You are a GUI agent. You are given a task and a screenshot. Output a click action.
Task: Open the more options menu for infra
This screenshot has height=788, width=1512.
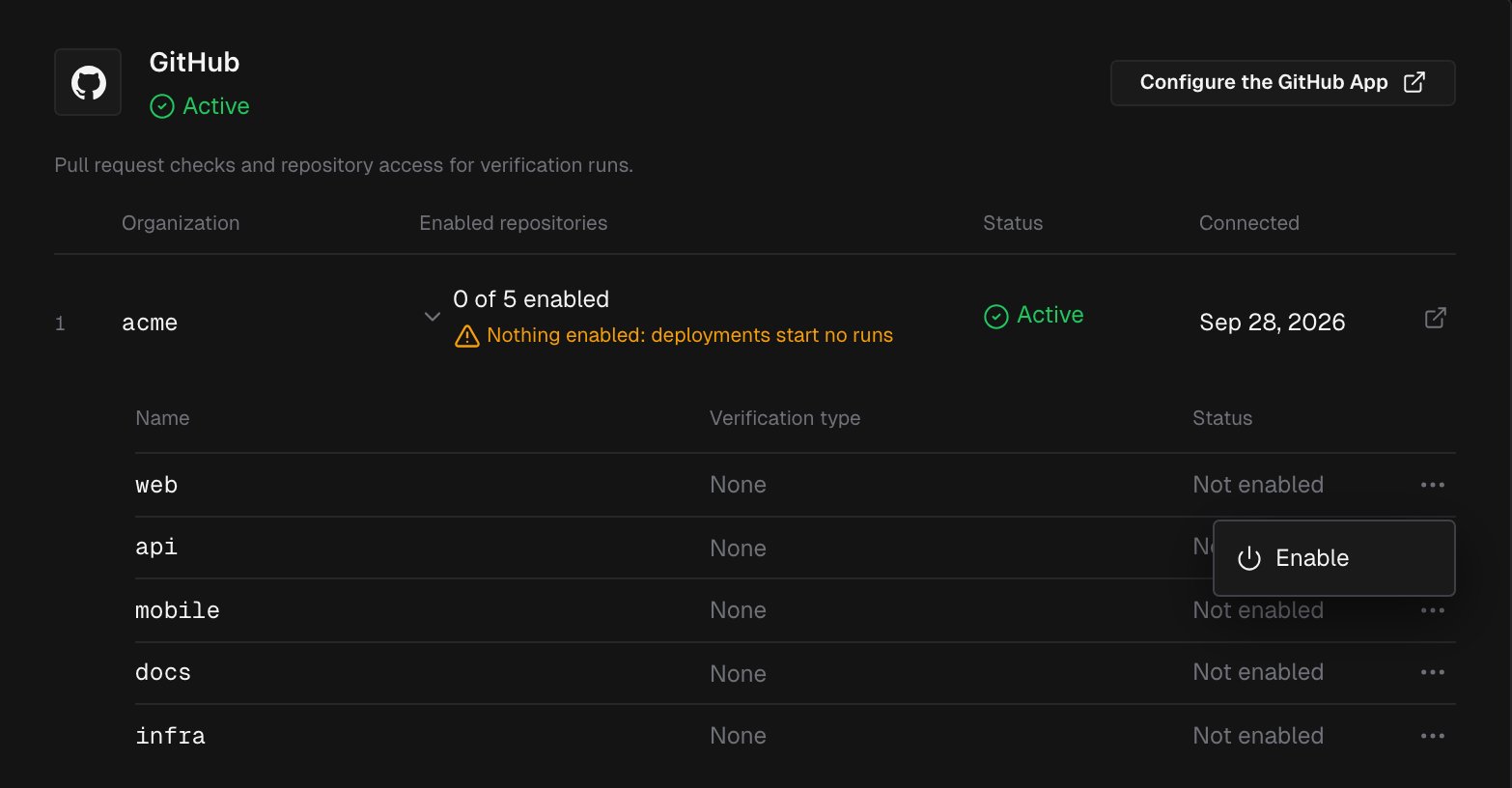tap(1433, 736)
